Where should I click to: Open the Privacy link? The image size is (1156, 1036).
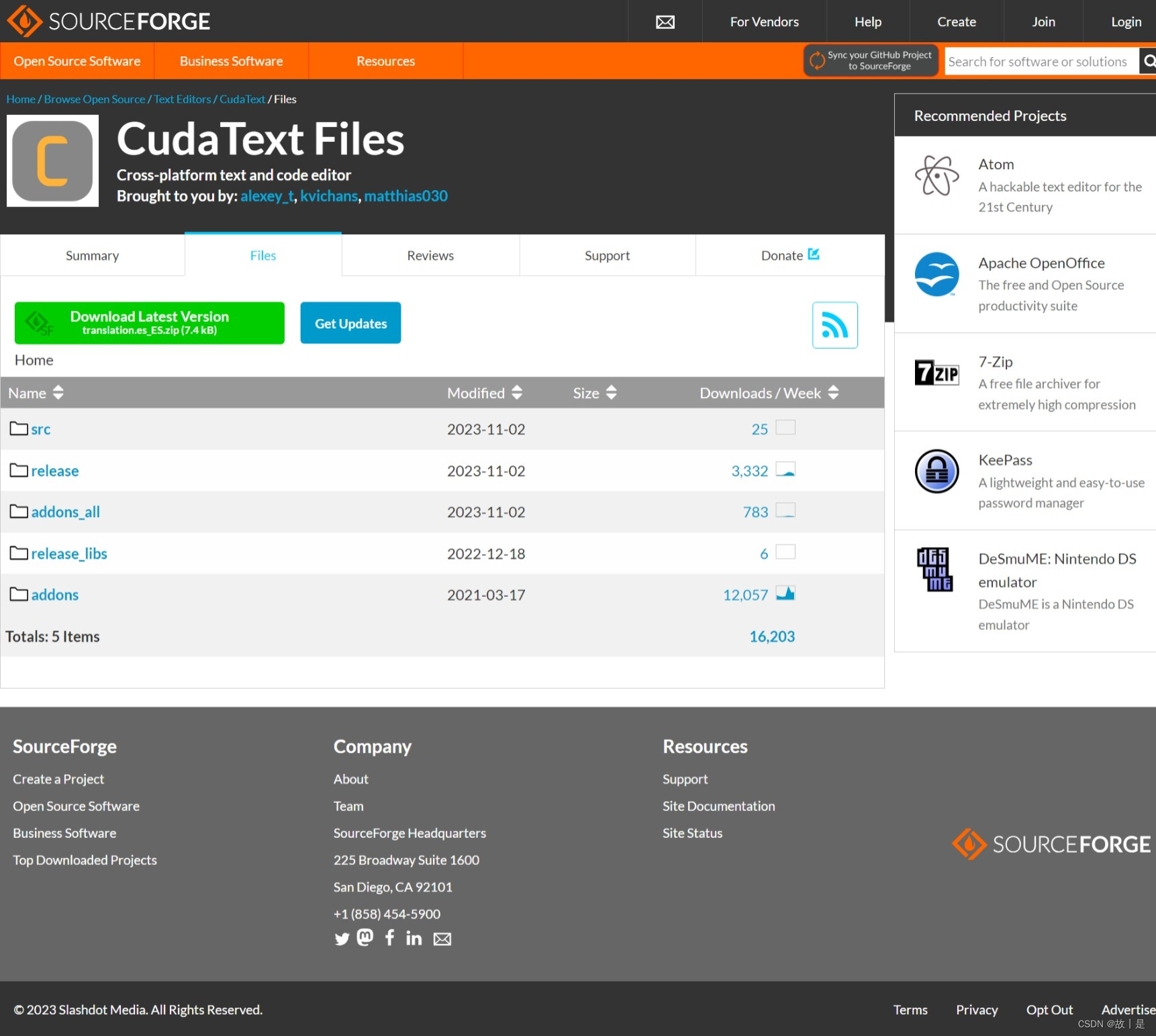tap(977, 1010)
